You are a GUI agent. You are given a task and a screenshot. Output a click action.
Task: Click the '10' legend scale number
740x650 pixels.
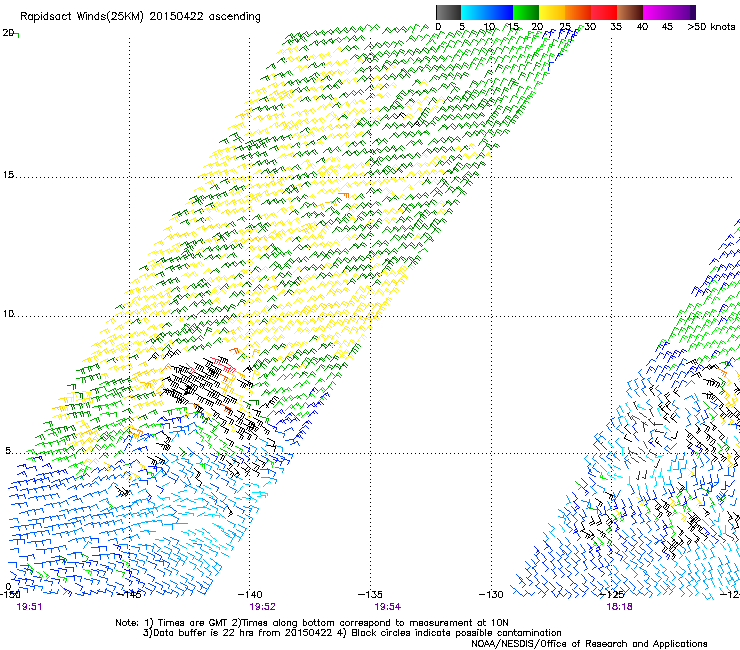pyautogui.click(x=489, y=27)
